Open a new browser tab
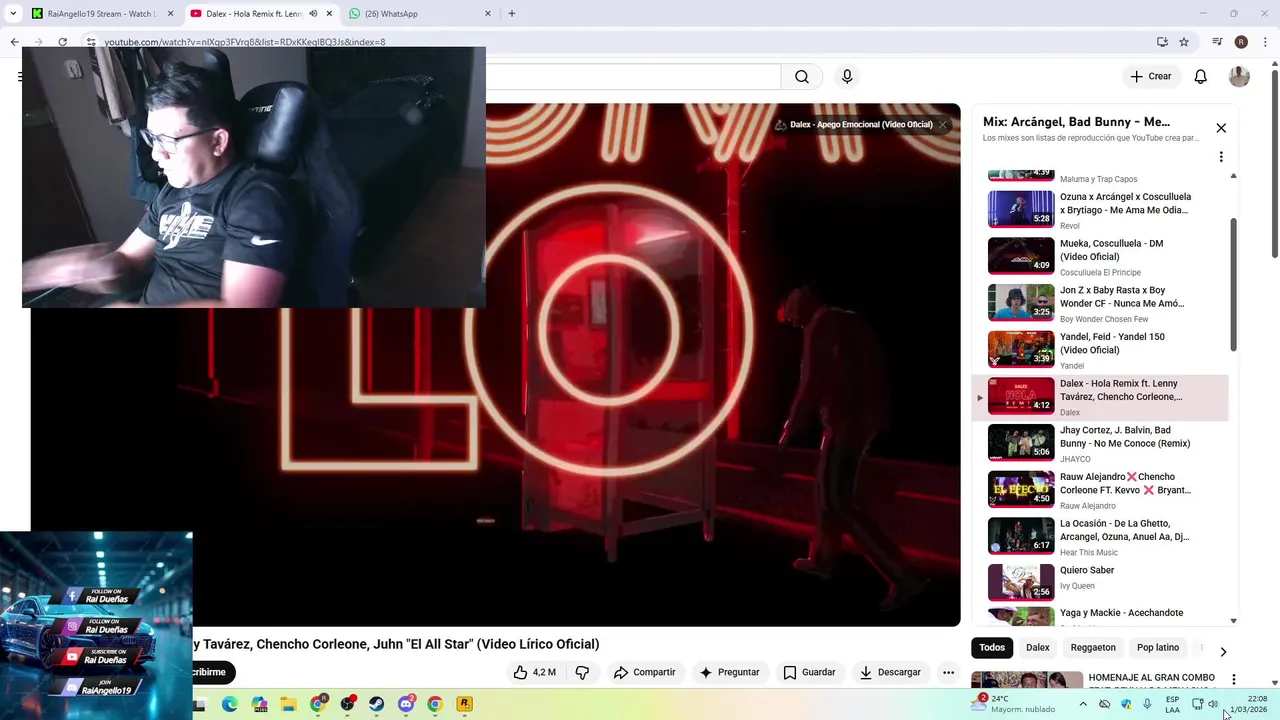1280x720 pixels. pos(512,14)
